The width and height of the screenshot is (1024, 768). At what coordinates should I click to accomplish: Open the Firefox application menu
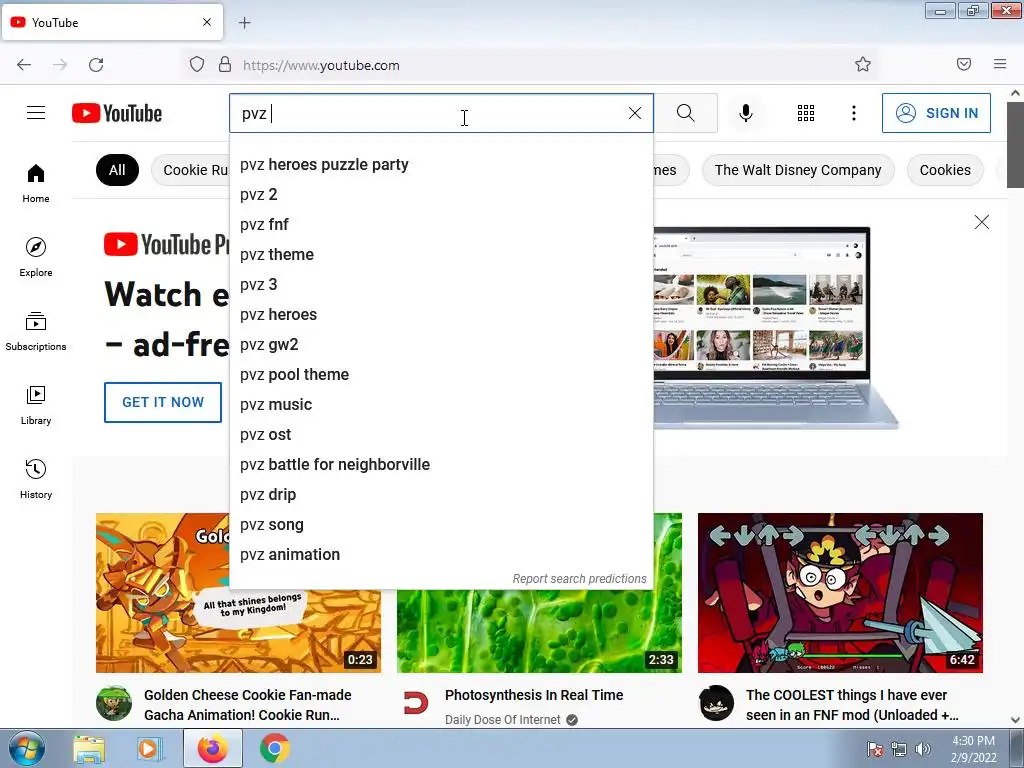tap(1000, 64)
